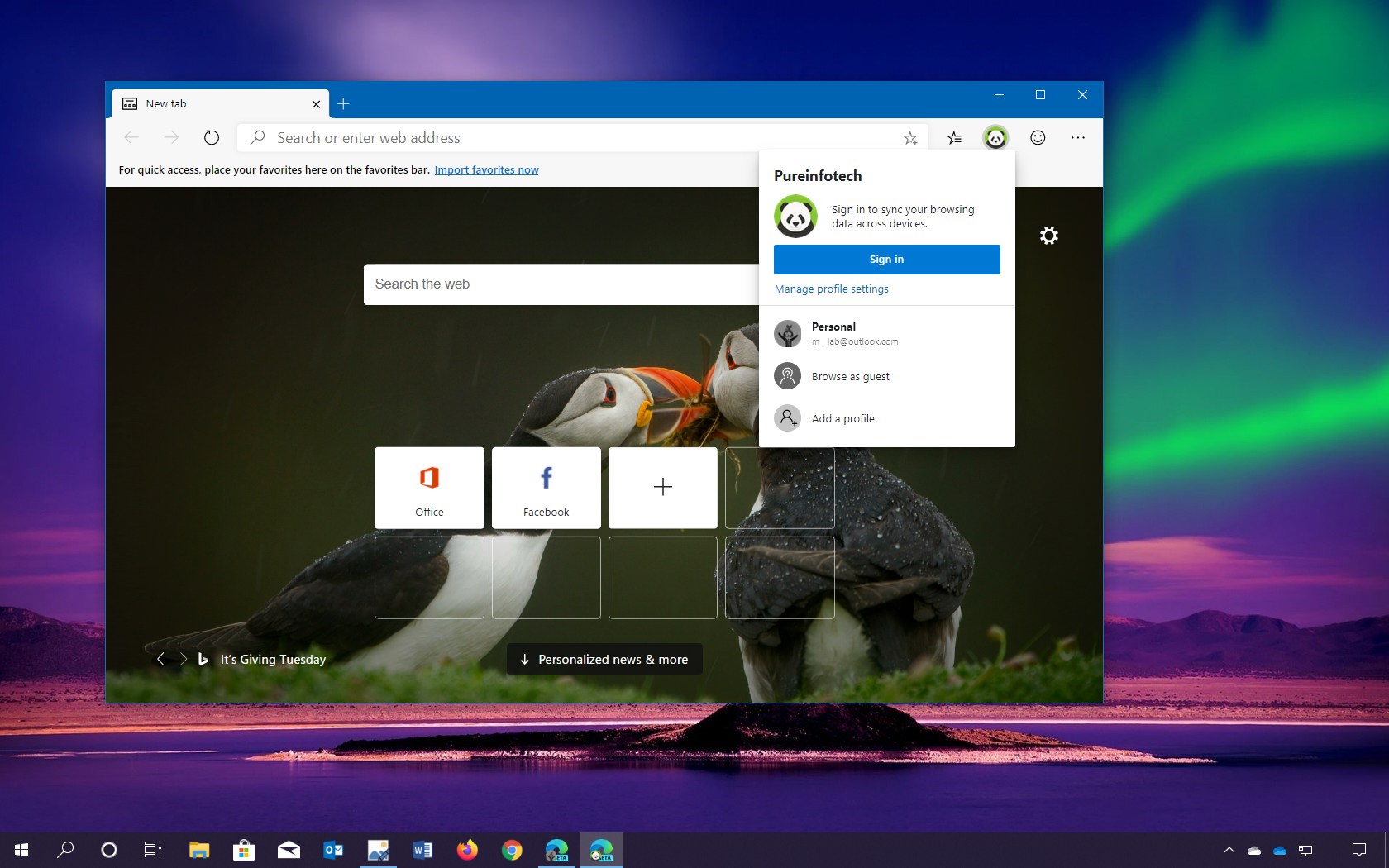Click the large panda avatar in the flyout
The height and width of the screenshot is (868, 1389).
point(795,217)
